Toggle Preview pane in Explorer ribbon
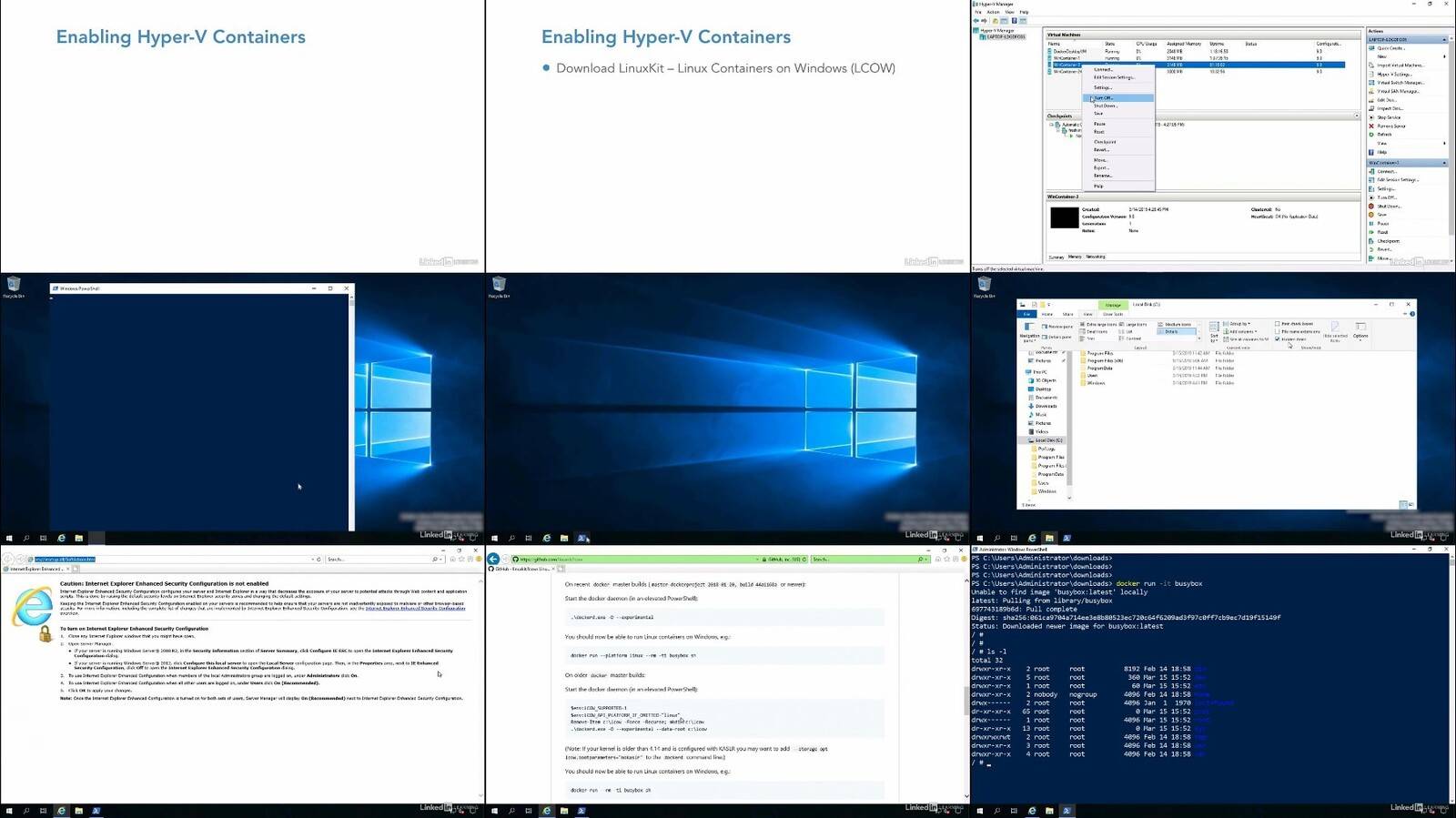The width and height of the screenshot is (1456, 818). 1057,327
